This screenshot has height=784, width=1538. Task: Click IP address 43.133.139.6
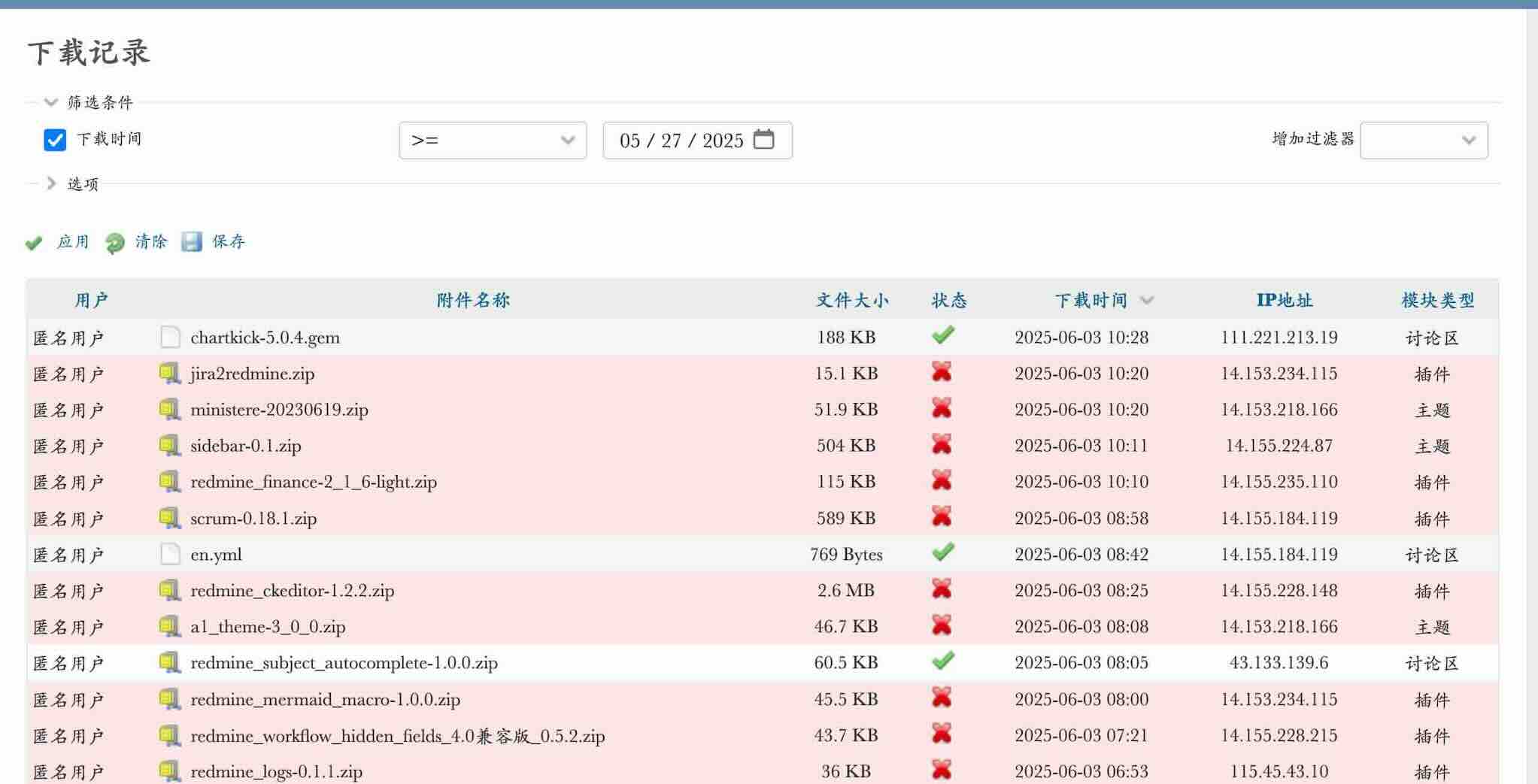click(1279, 663)
